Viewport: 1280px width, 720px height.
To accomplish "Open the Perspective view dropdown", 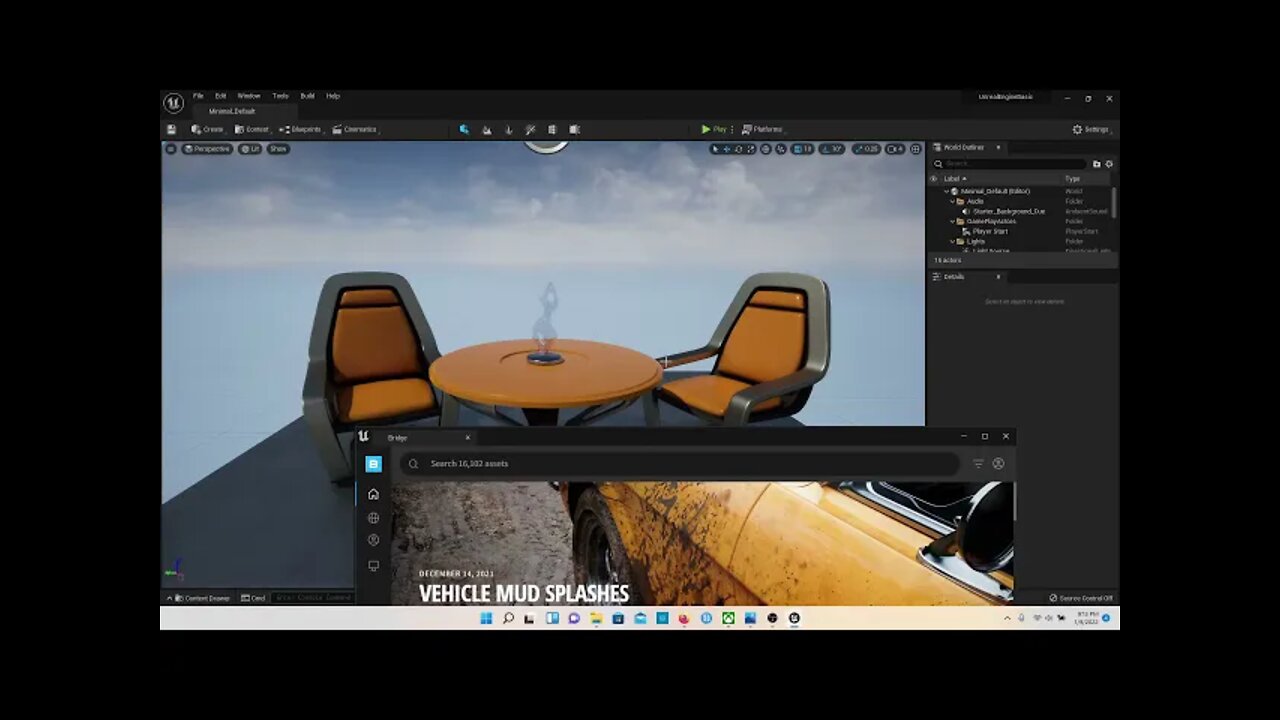I will 207,149.
